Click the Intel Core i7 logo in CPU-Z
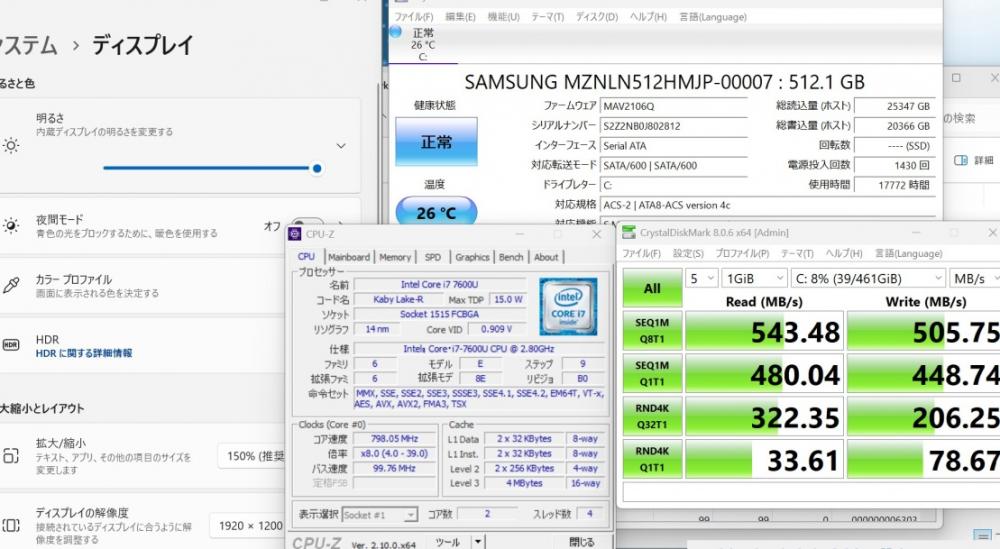The width and height of the screenshot is (1000, 549). pyautogui.click(x=568, y=307)
